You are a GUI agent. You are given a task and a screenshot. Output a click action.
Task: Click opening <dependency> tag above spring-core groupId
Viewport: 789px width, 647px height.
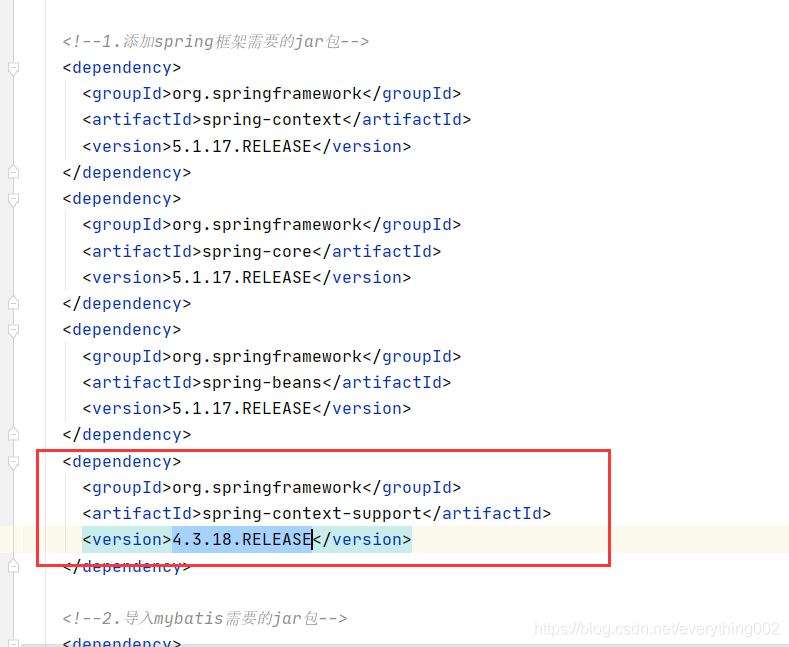coord(122,199)
